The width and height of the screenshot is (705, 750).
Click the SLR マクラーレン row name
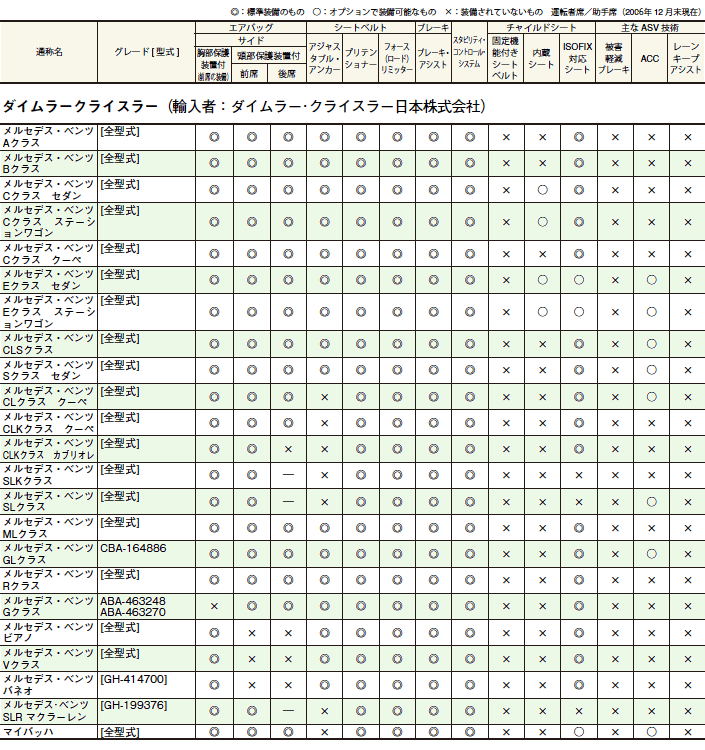pyautogui.click(x=46, y=711)
